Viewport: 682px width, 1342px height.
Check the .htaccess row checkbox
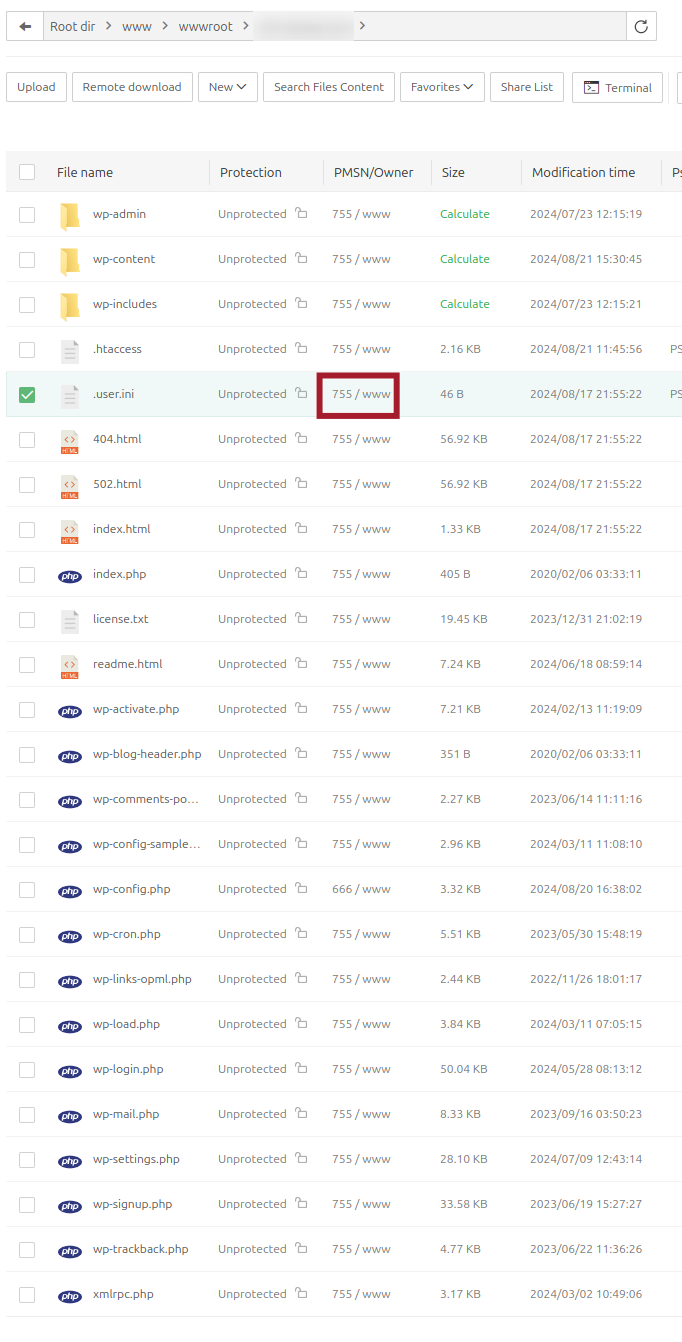pos(27,350)
